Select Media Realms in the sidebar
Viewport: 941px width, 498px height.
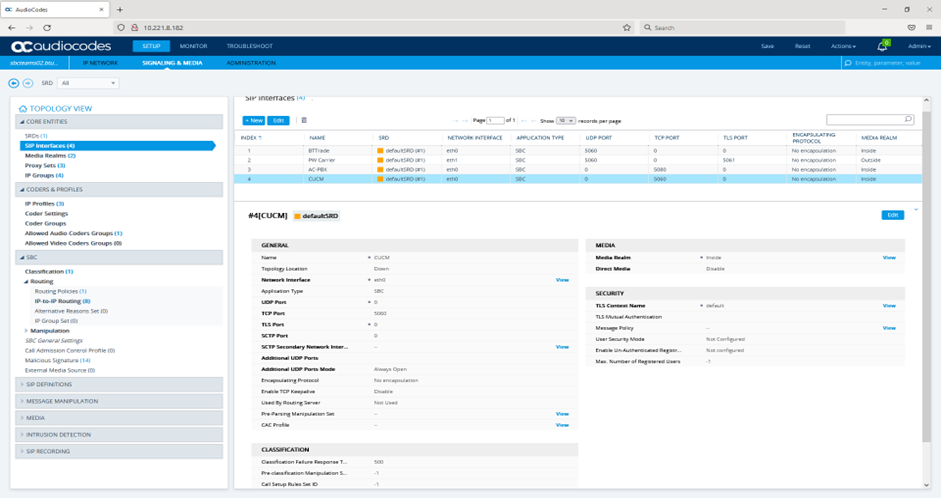(x=50, y=156)
